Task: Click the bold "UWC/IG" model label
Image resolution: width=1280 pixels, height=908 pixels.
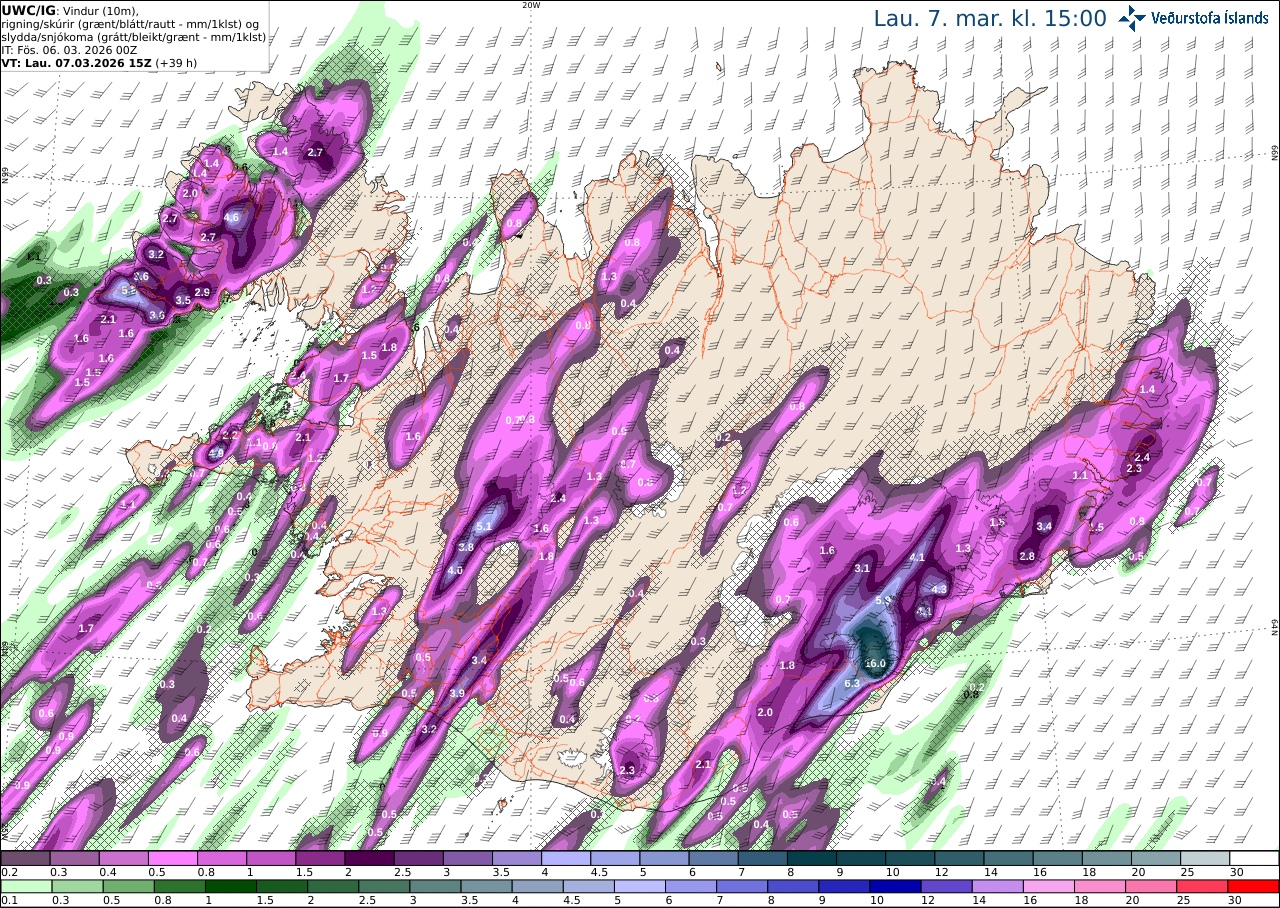Action: click(x=29, y=9)
